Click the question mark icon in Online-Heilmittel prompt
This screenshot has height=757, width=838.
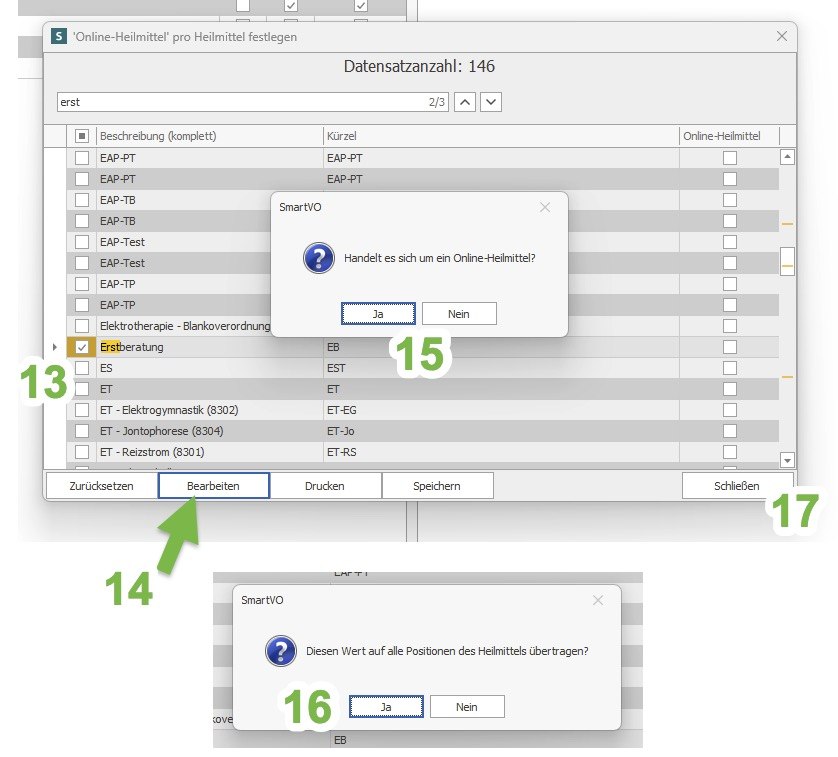(318, 258)
